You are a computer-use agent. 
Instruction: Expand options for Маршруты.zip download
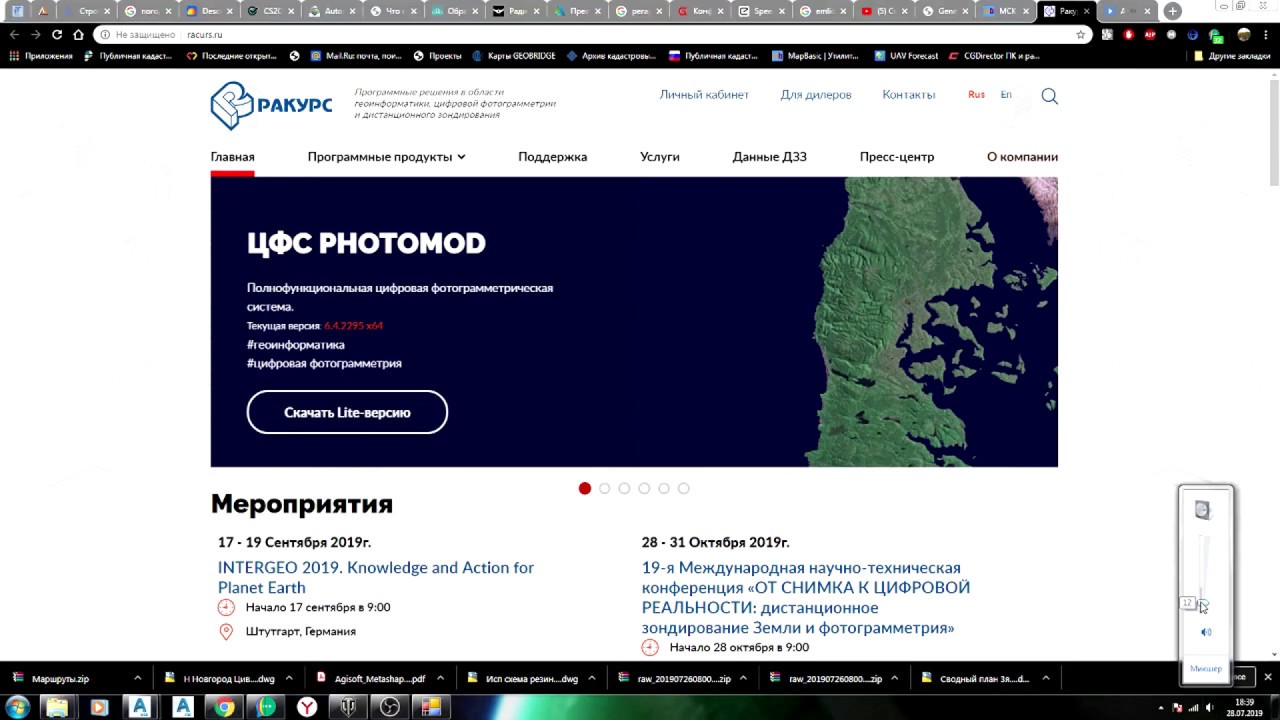tap(138, 678)
